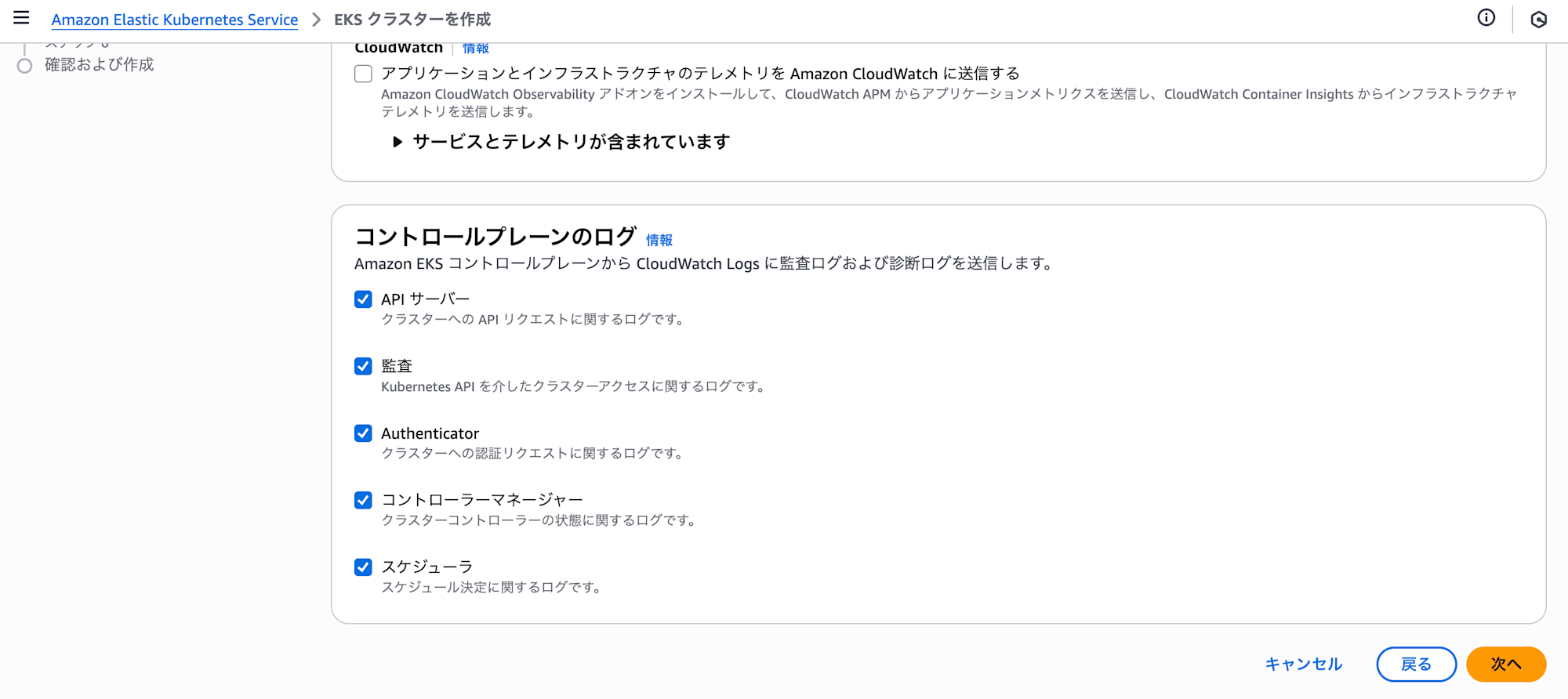Expand サービスとテレメトリが含まれています section
This screenshot has width=1568, height=699.
[x=397, y=142]
